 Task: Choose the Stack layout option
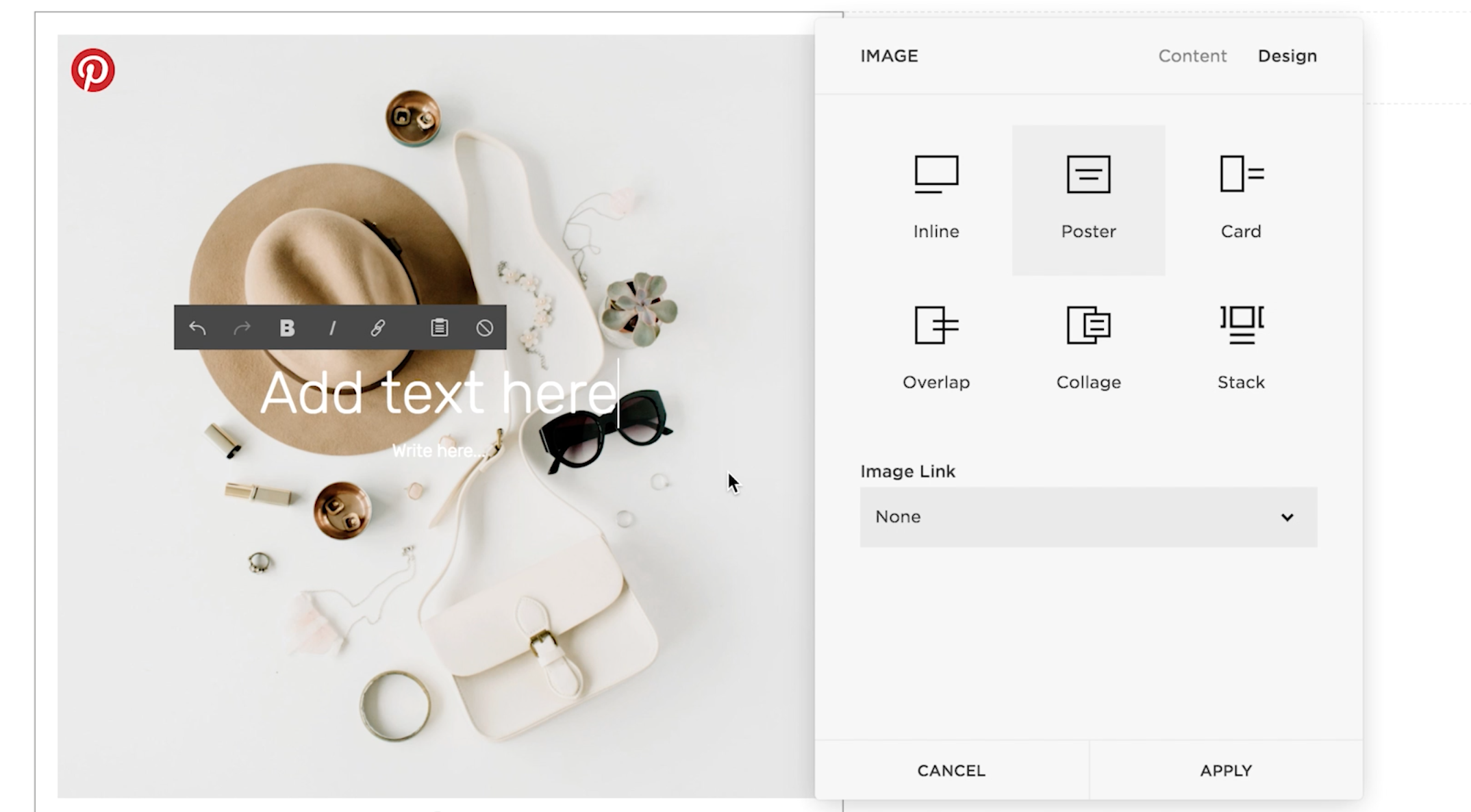1240,348
